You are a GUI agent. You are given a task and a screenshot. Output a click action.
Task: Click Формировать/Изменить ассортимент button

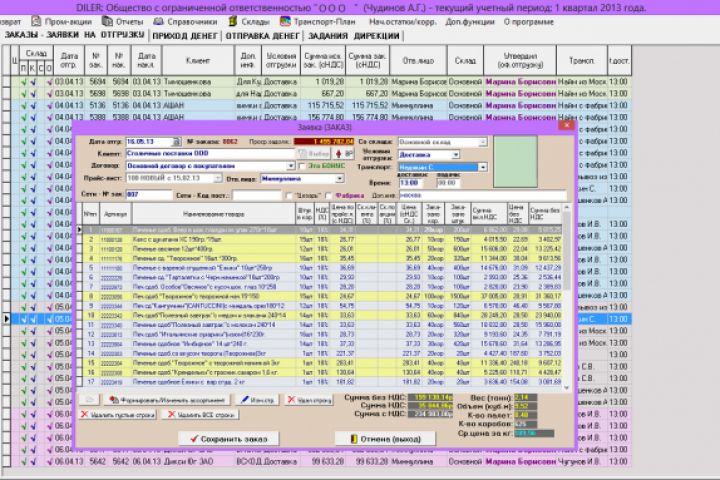167,400
